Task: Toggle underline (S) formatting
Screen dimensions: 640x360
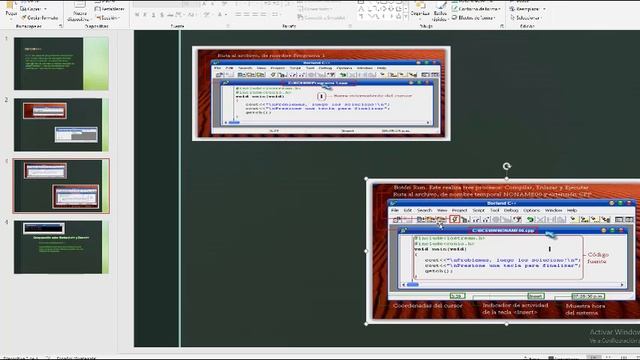Action: tap(153, 15)
